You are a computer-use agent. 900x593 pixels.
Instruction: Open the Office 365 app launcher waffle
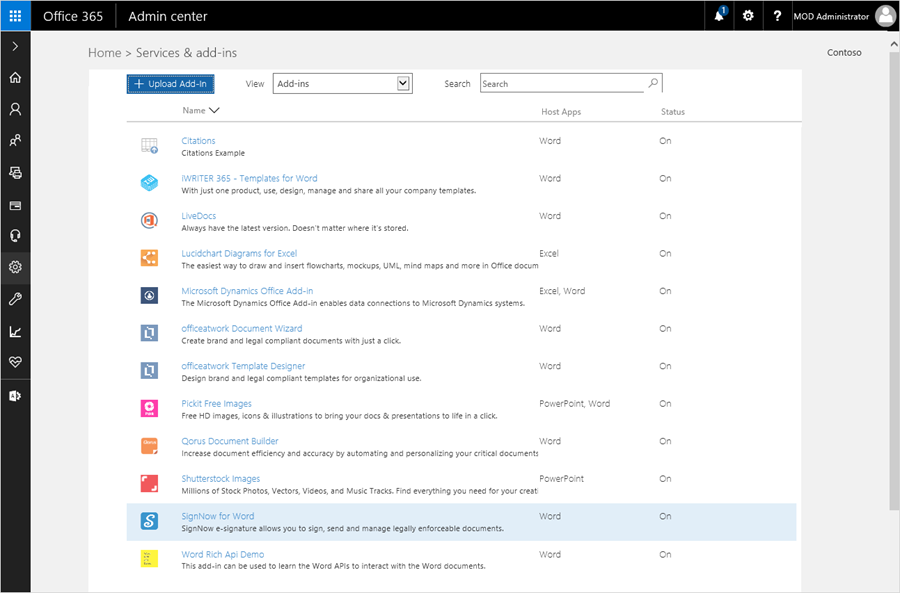tap(15, 16)
